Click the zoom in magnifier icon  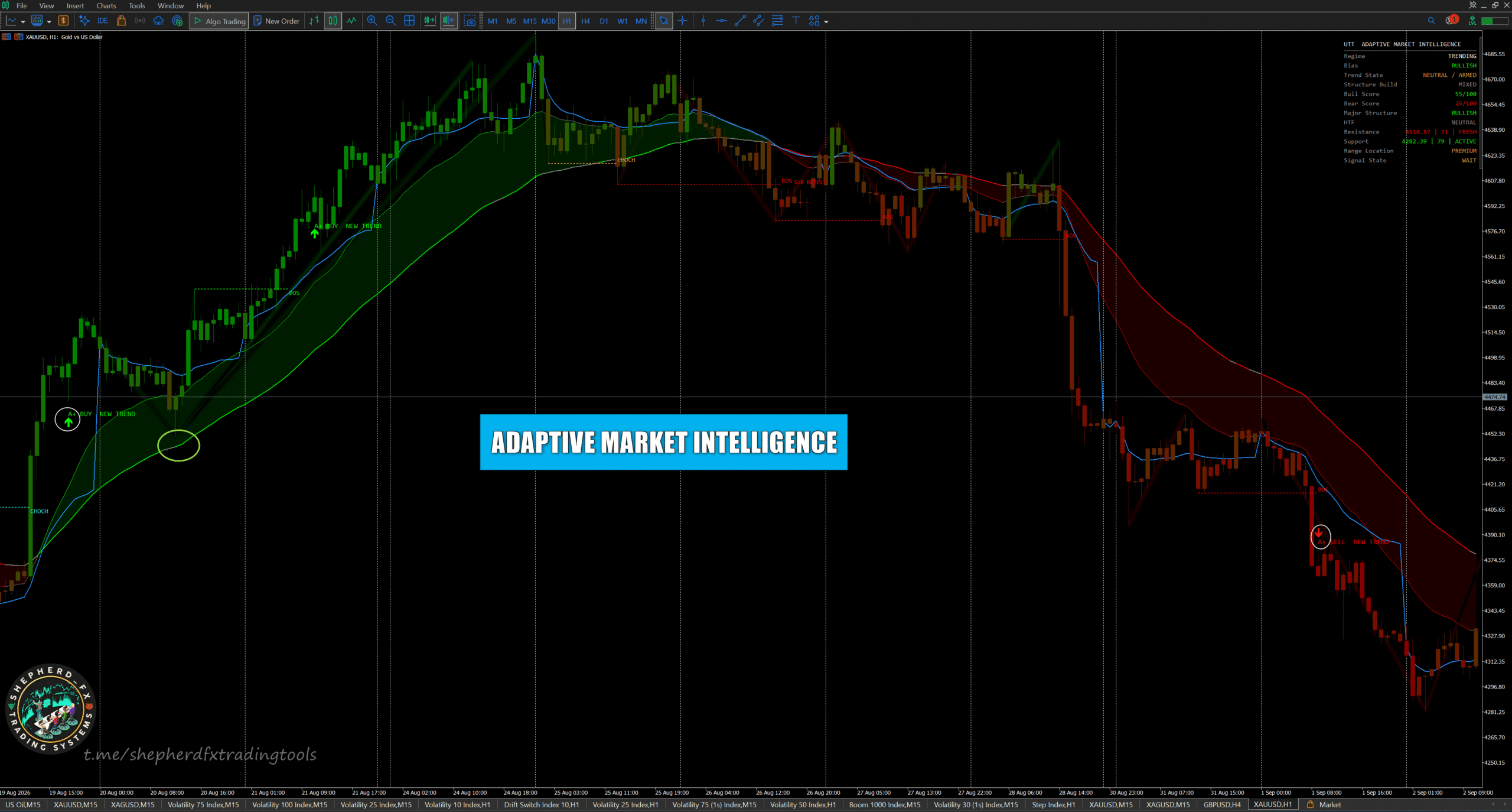[x=372, y=21]
